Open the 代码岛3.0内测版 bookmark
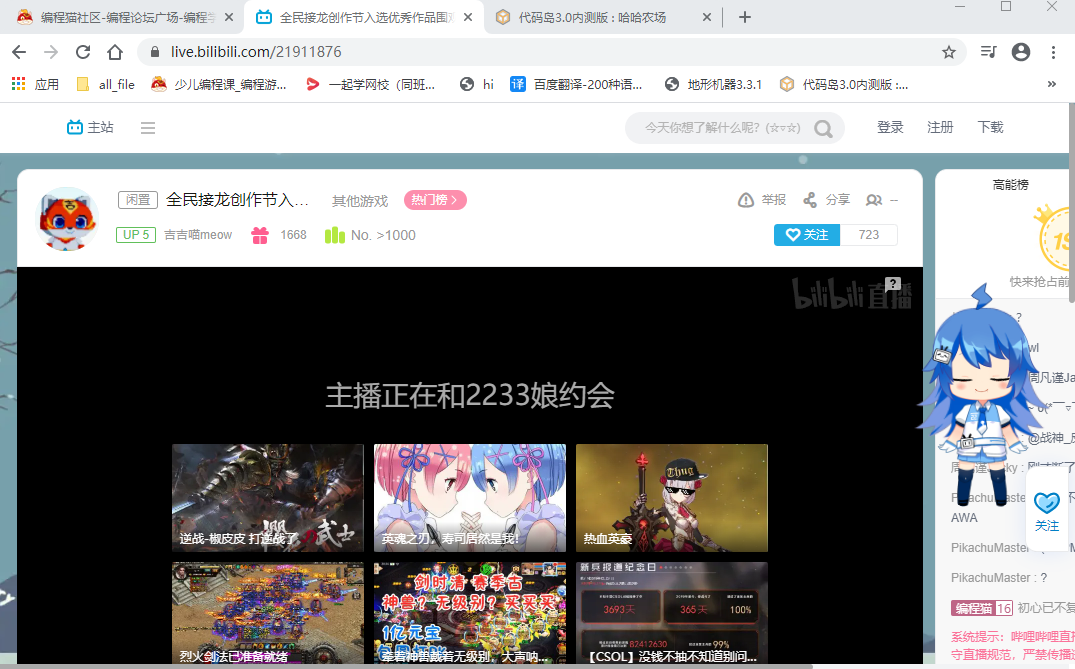 [x=844, y=84]
